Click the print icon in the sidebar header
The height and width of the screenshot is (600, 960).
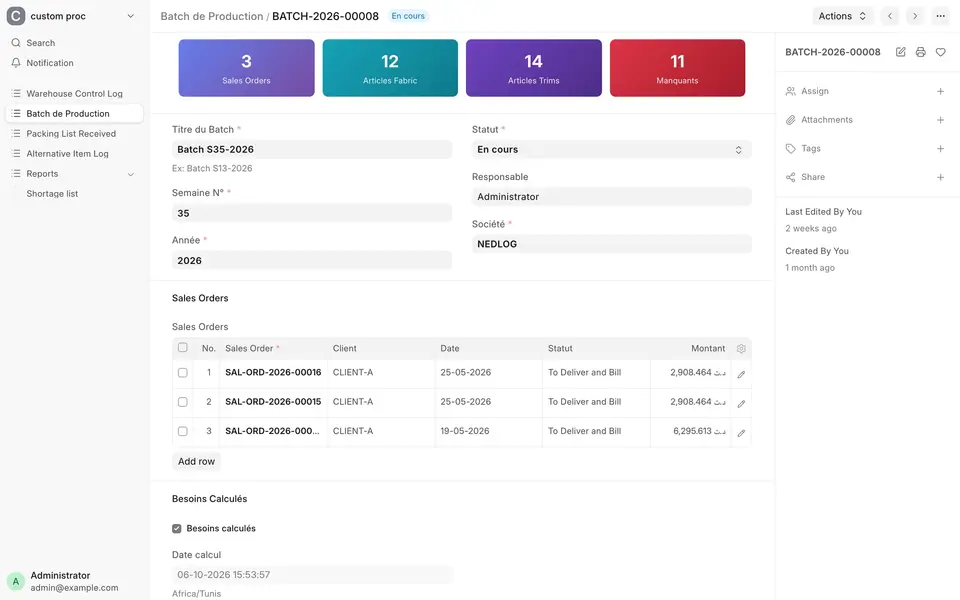[x=920, y=52]
